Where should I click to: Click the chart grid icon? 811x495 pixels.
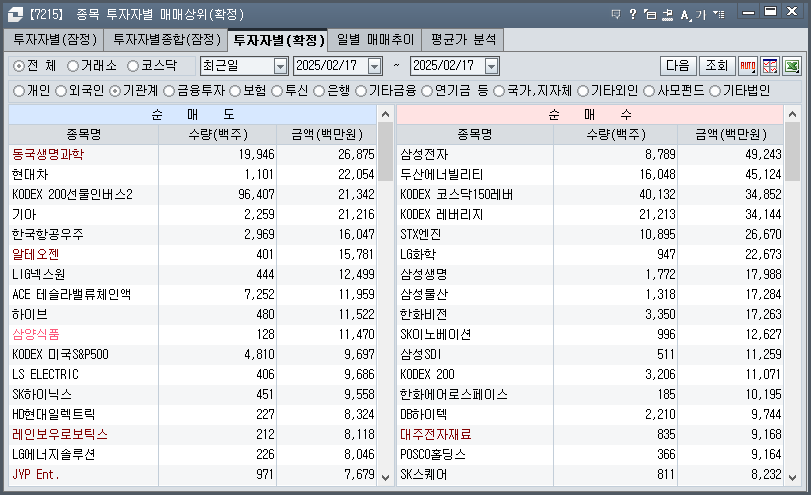click(770, 66)
